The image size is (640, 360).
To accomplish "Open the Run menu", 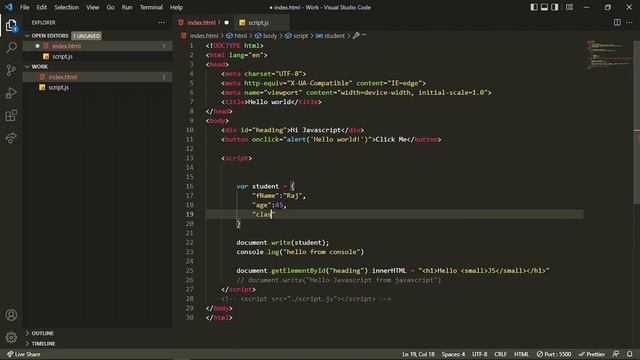I will tap(127, 7).
